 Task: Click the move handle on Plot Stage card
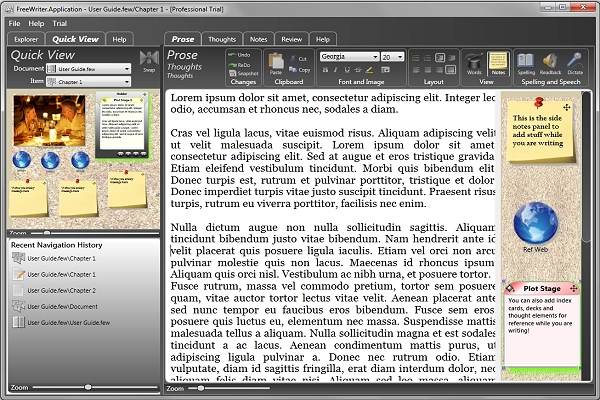tap(573, 288)
